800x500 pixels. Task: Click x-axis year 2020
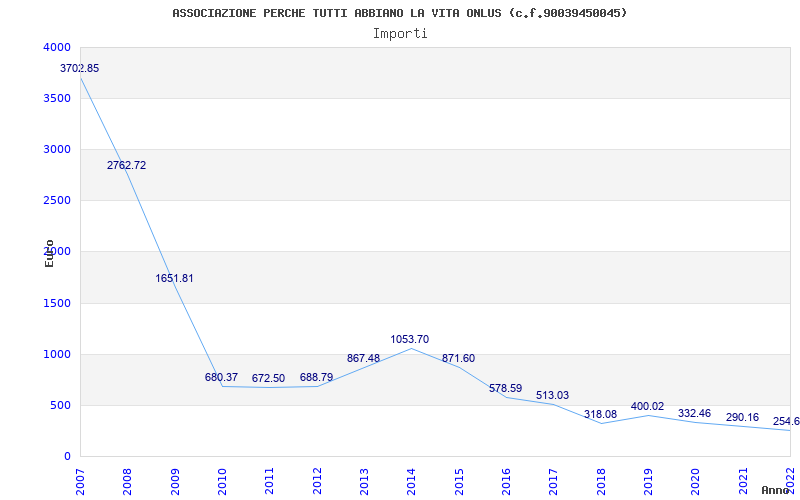pos(696,482)
